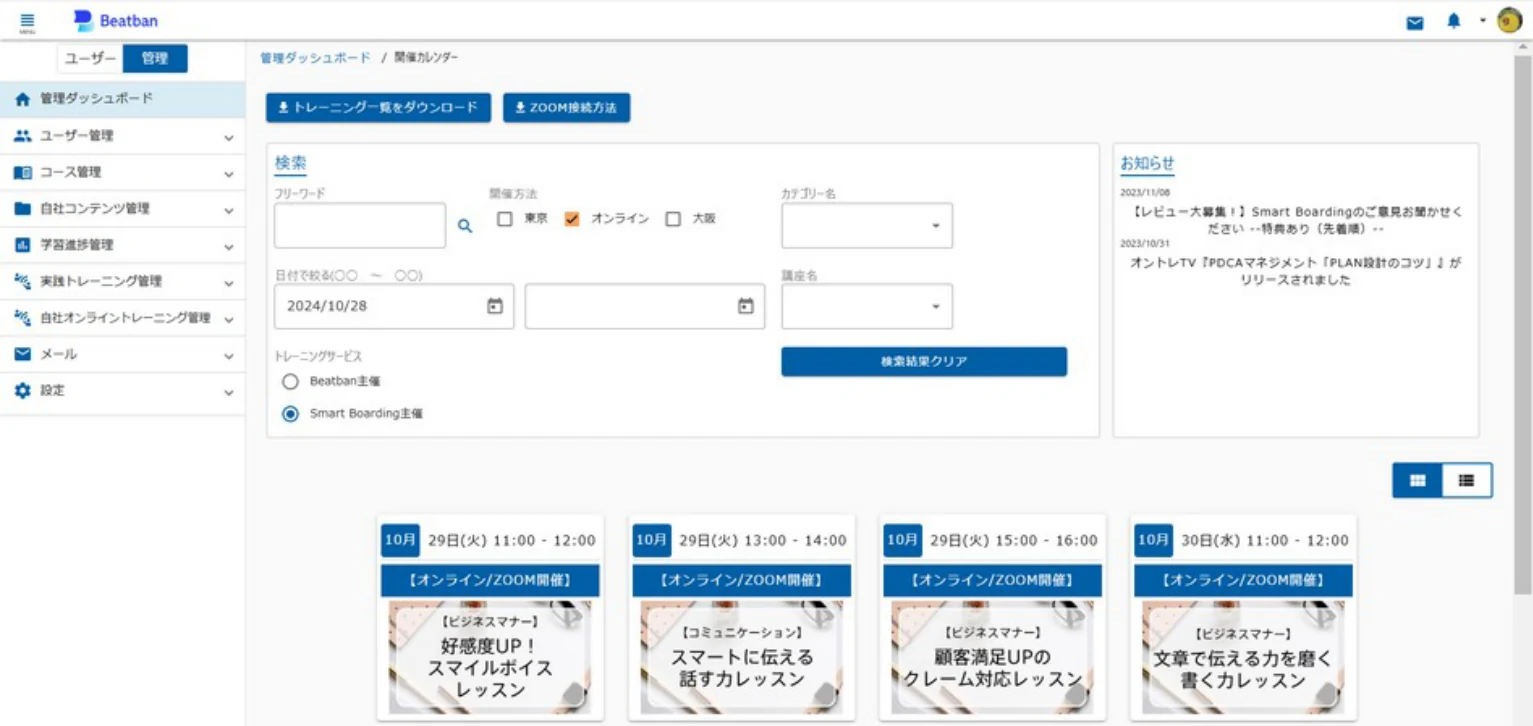Open the カテゴリー名 dropdown
Screen dimensions: 1533x726
(x=867, y=226)
